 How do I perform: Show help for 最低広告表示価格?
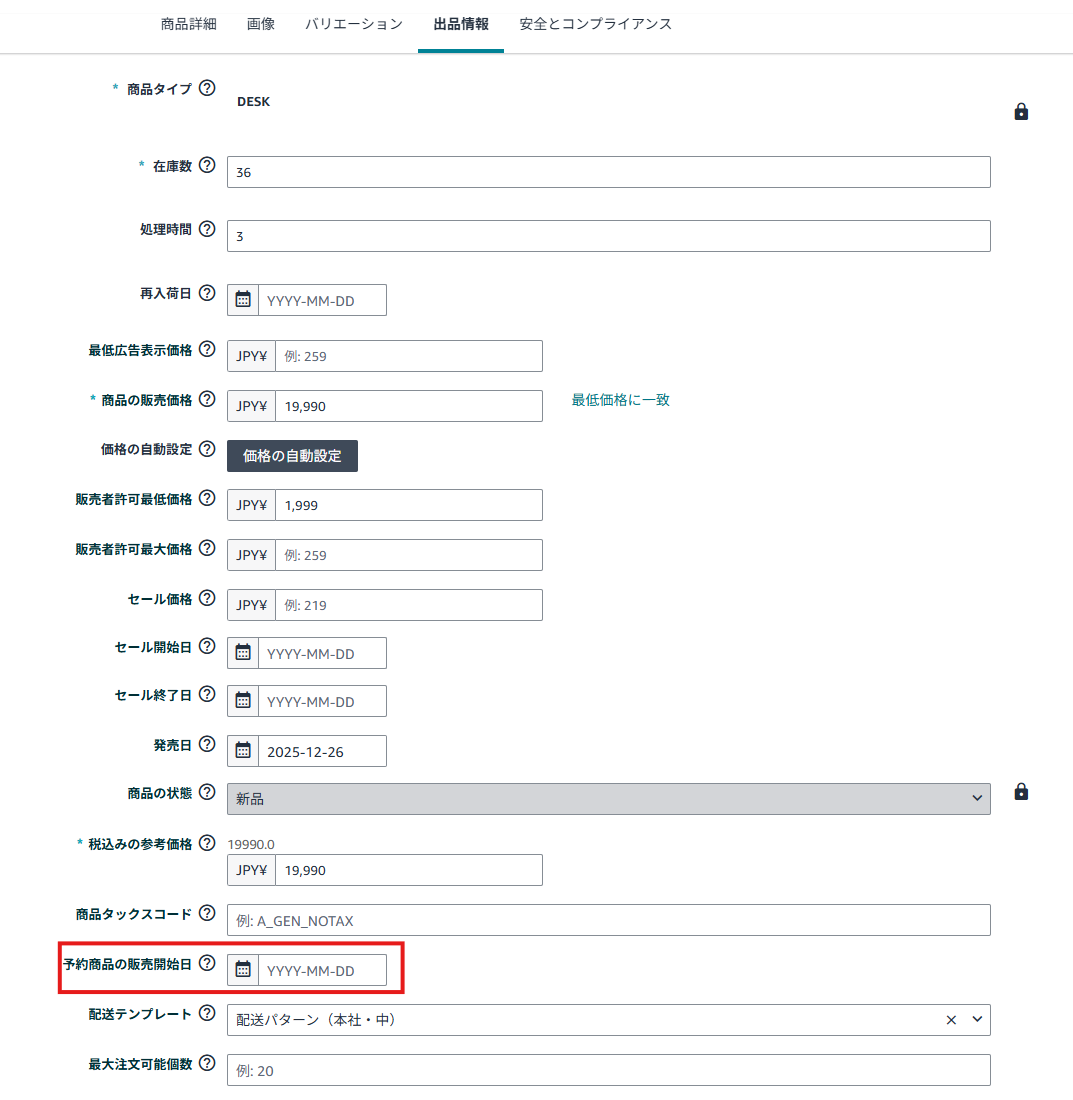(x=207, y=349)
